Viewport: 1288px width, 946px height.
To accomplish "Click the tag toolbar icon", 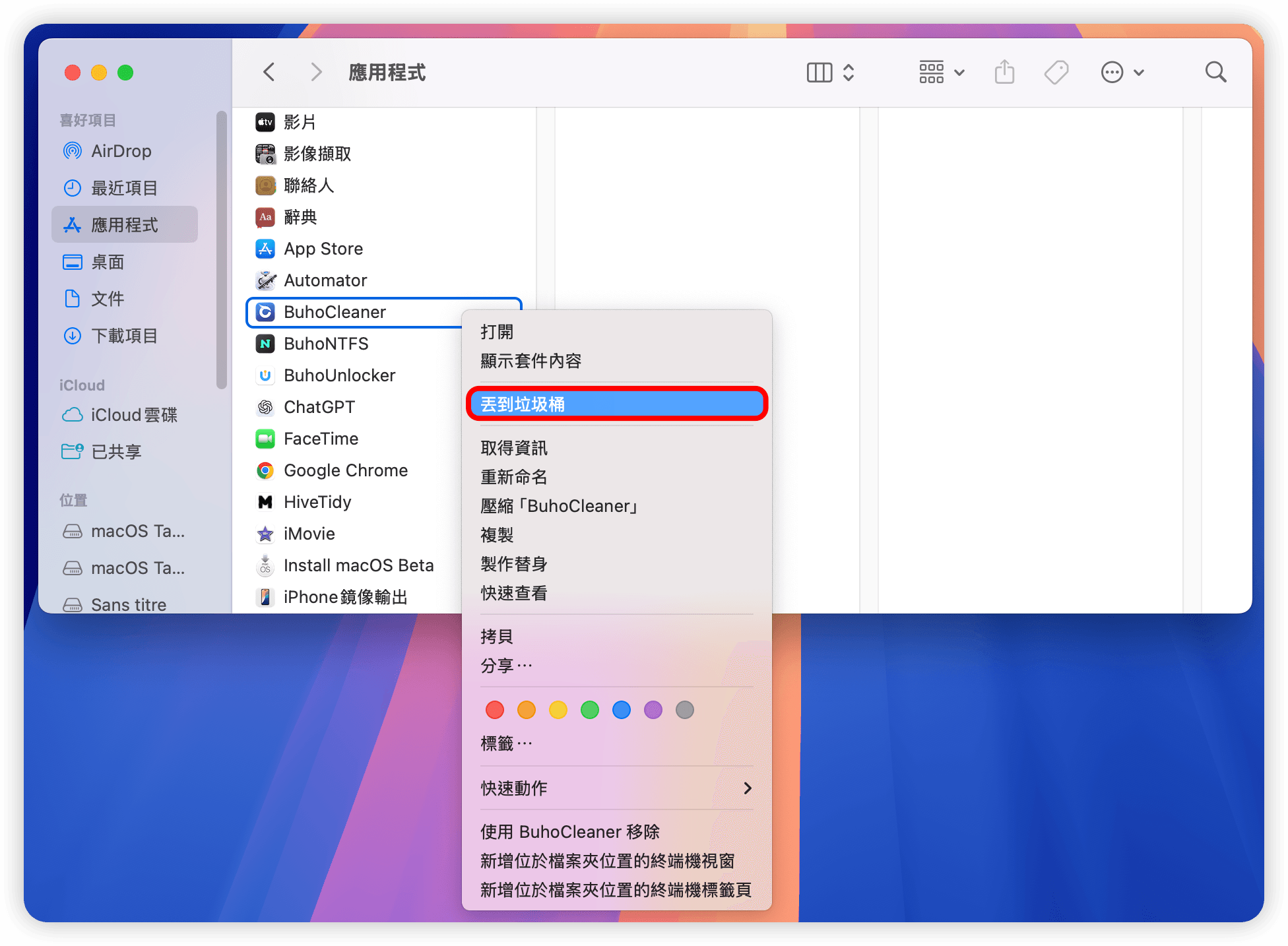I will click(x=1056, y=72).
